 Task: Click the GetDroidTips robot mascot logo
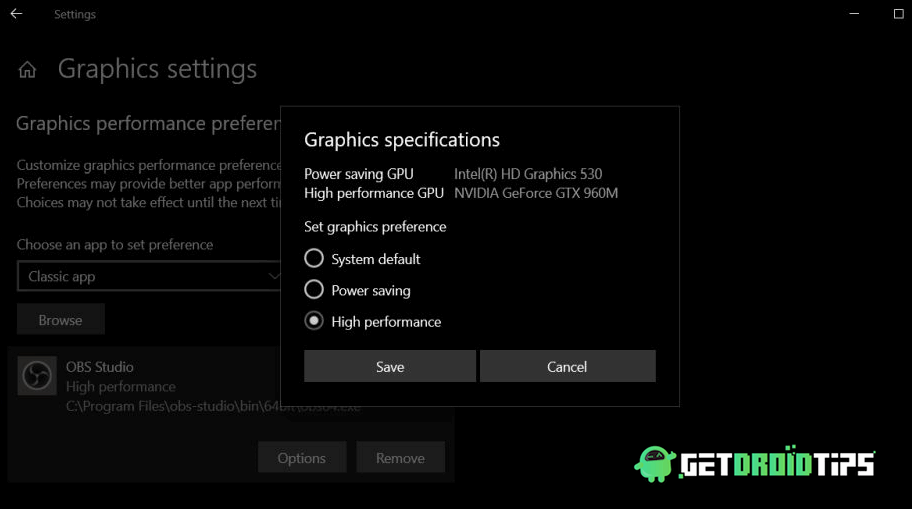pos(655,464)
